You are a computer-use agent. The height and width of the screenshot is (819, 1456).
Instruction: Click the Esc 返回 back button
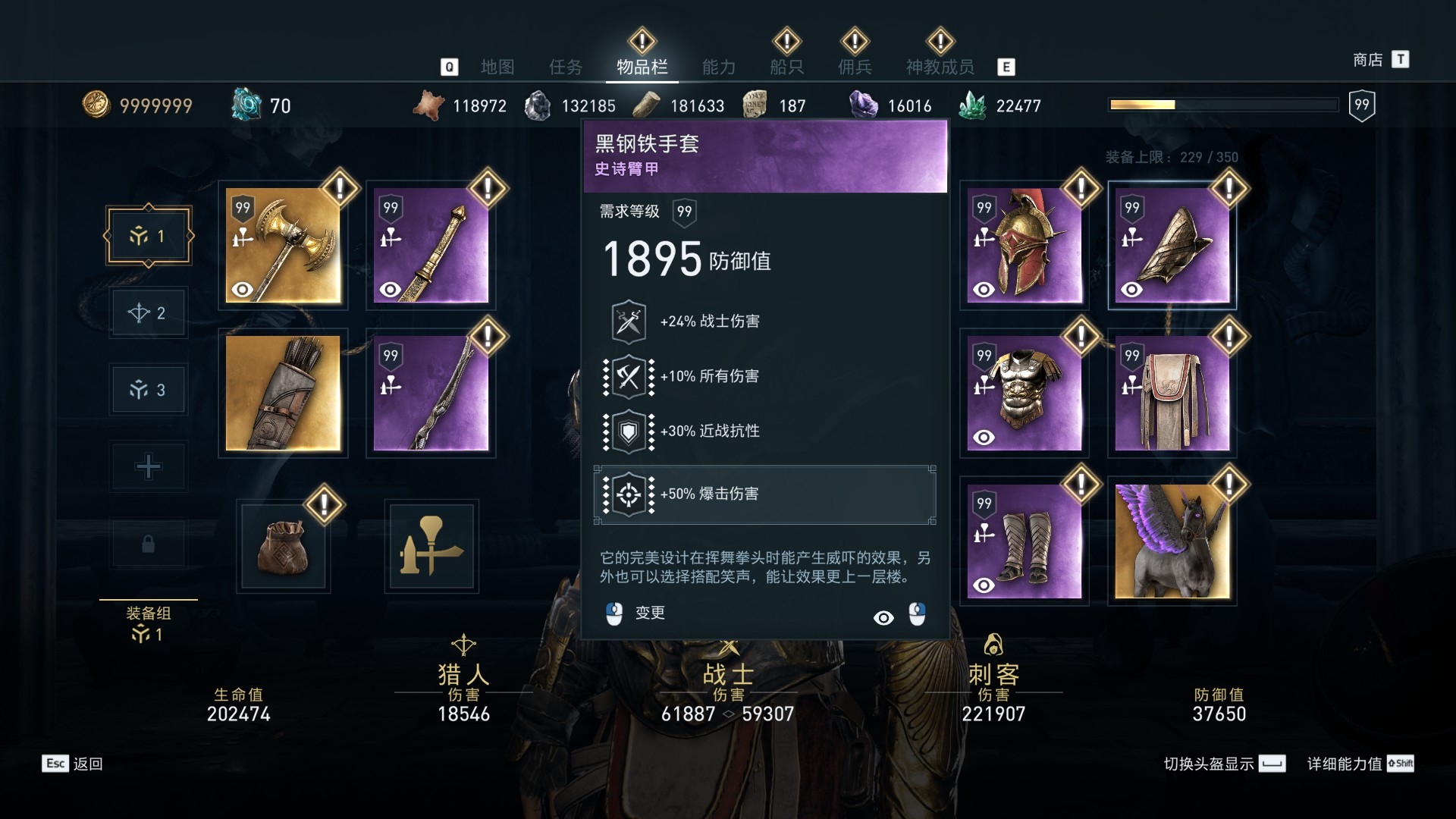click(73, 764)
